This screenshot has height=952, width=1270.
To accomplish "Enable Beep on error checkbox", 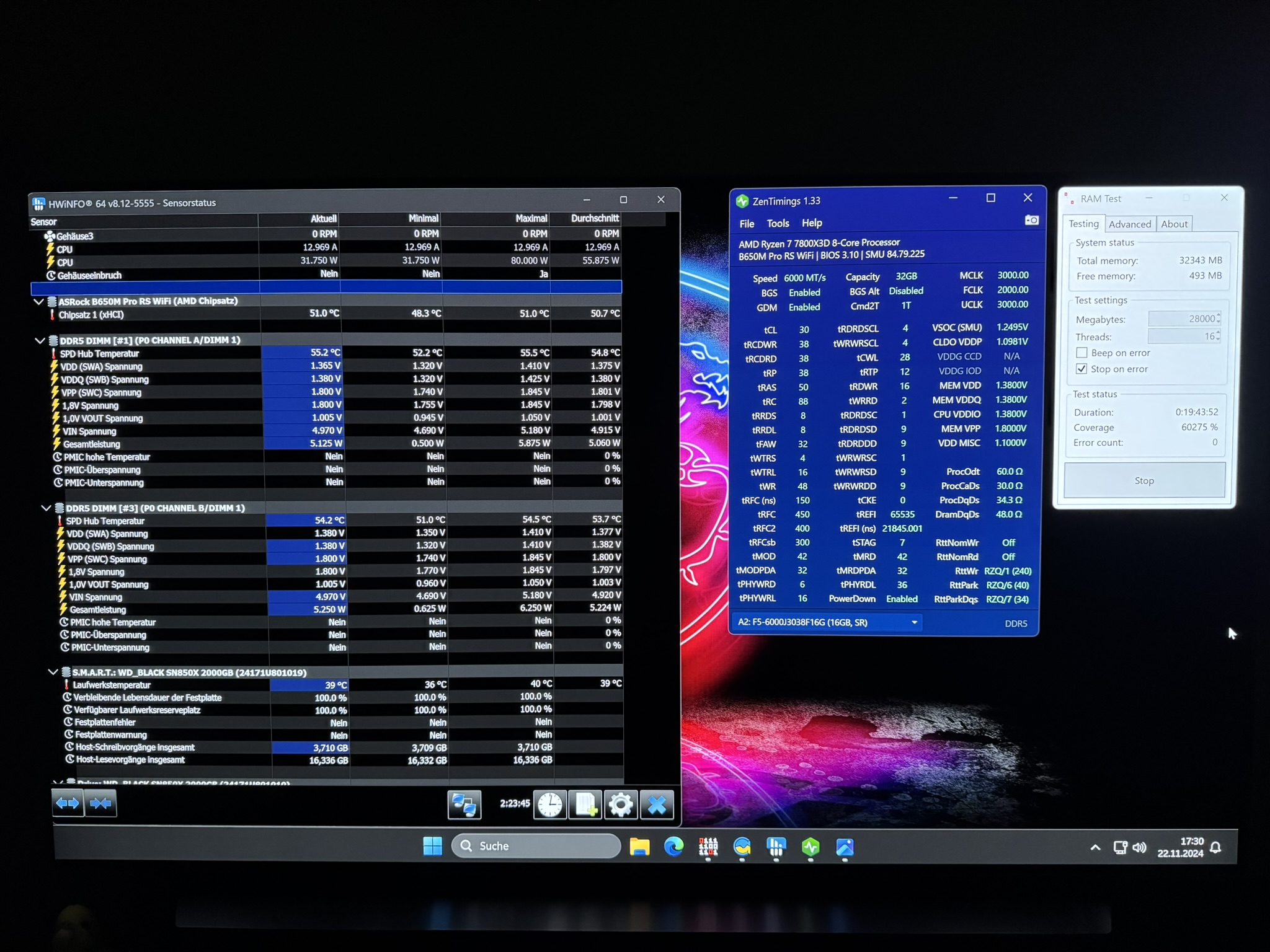I will click(1082, 353).
